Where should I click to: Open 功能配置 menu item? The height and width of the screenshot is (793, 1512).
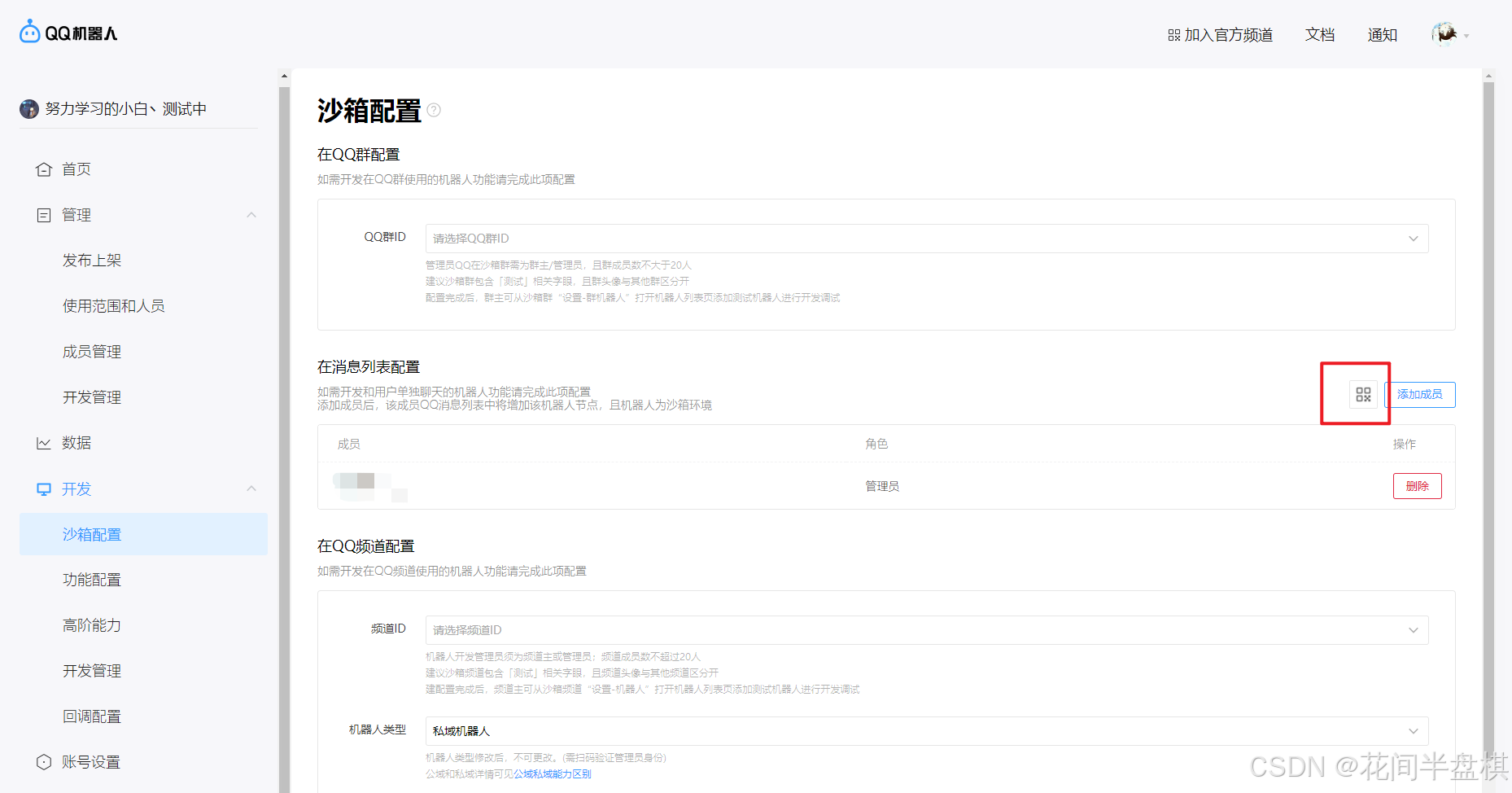[x=92, y=580]
